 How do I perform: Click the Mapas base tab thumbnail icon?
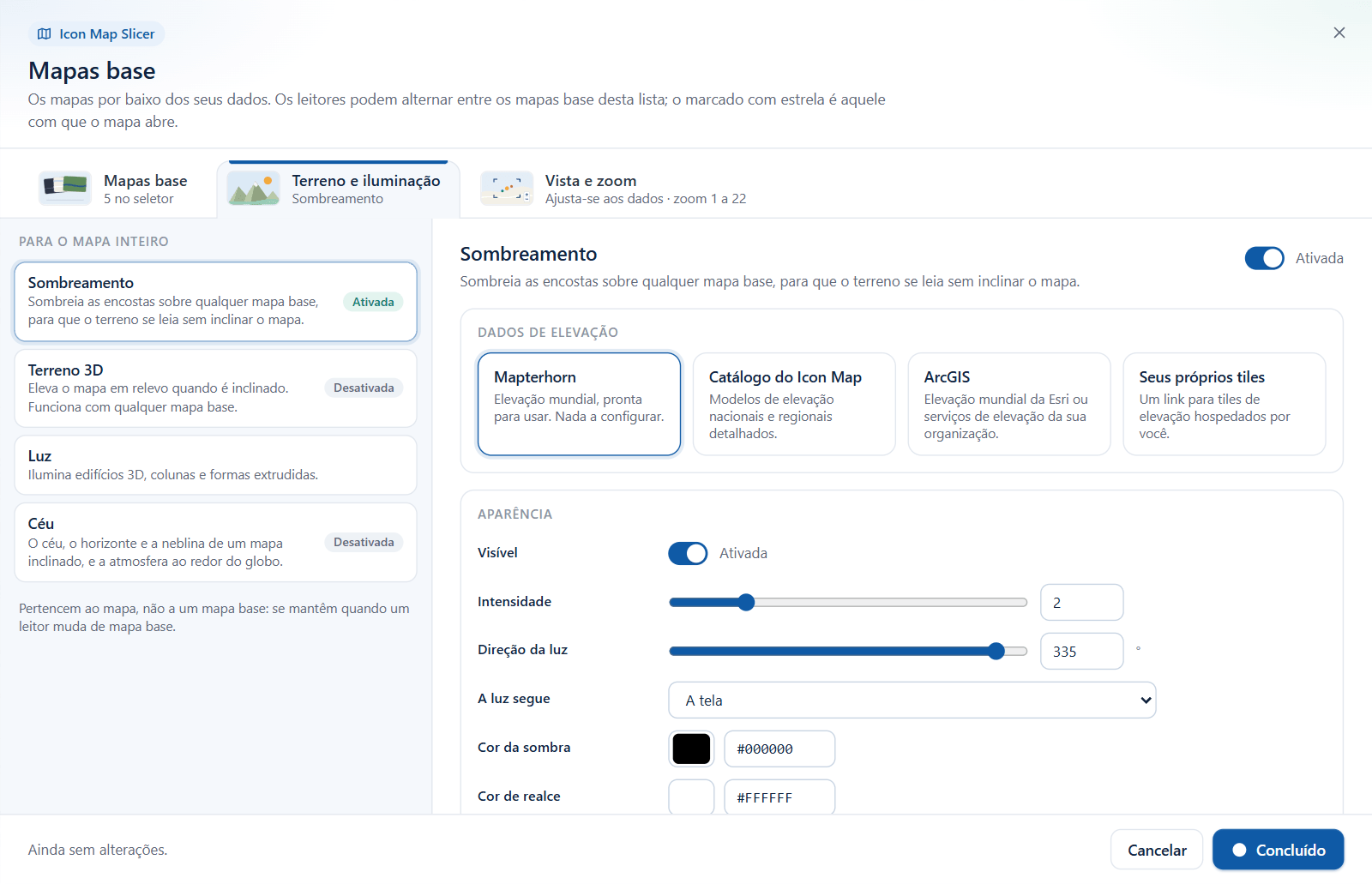[x=65, y=189]
